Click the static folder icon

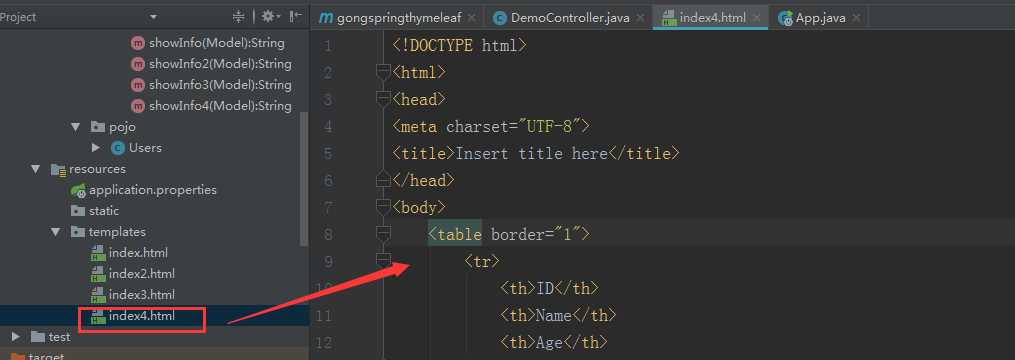tap(78, 211)
